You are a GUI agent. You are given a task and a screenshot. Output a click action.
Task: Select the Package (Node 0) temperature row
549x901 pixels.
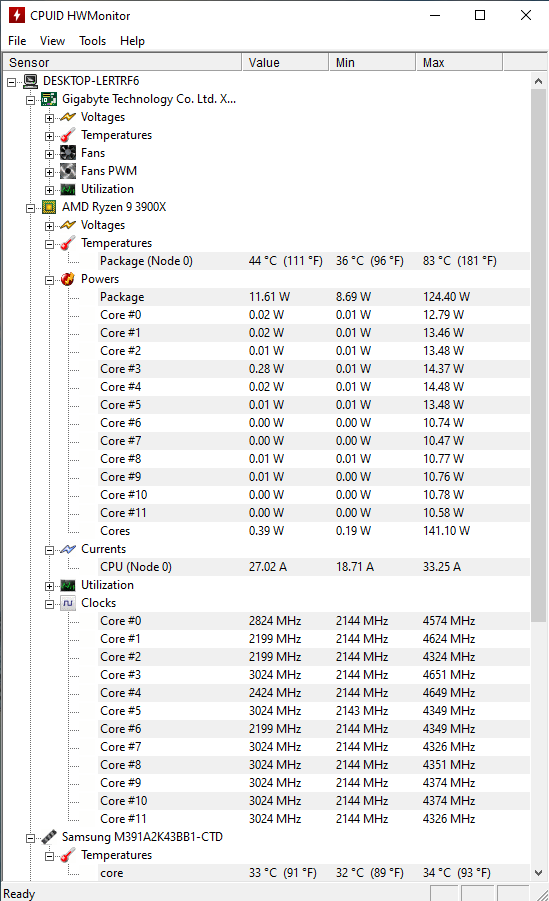pyautogui.click(x=314, y=261)
